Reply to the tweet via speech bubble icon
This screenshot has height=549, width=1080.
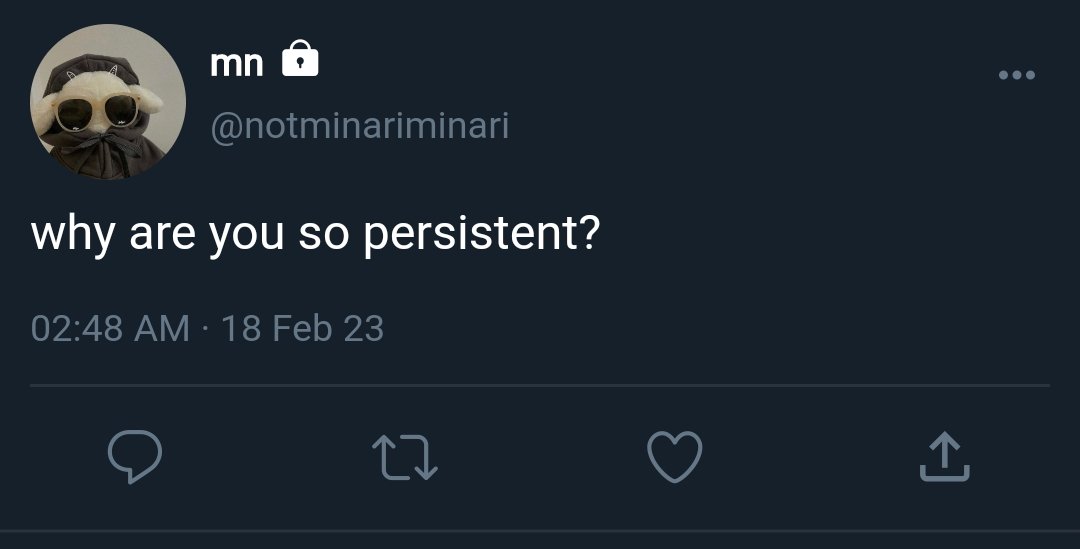[x=135, y=456]
